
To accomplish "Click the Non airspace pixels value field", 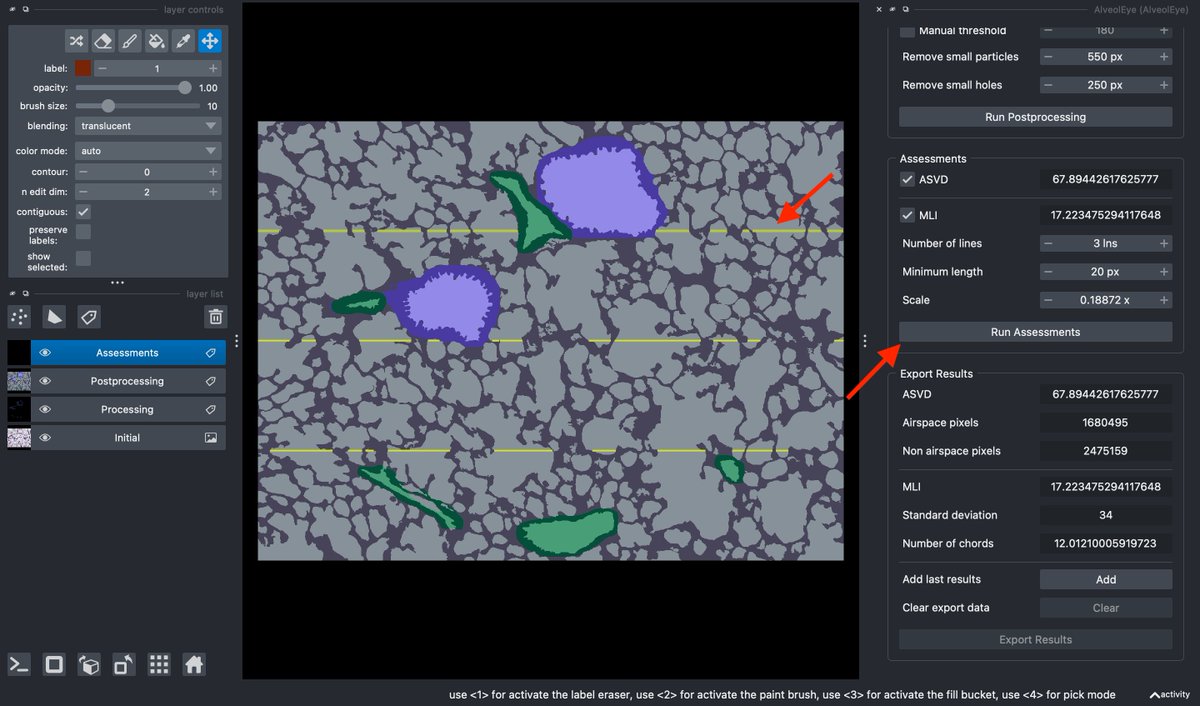I will coord(1106,451).
